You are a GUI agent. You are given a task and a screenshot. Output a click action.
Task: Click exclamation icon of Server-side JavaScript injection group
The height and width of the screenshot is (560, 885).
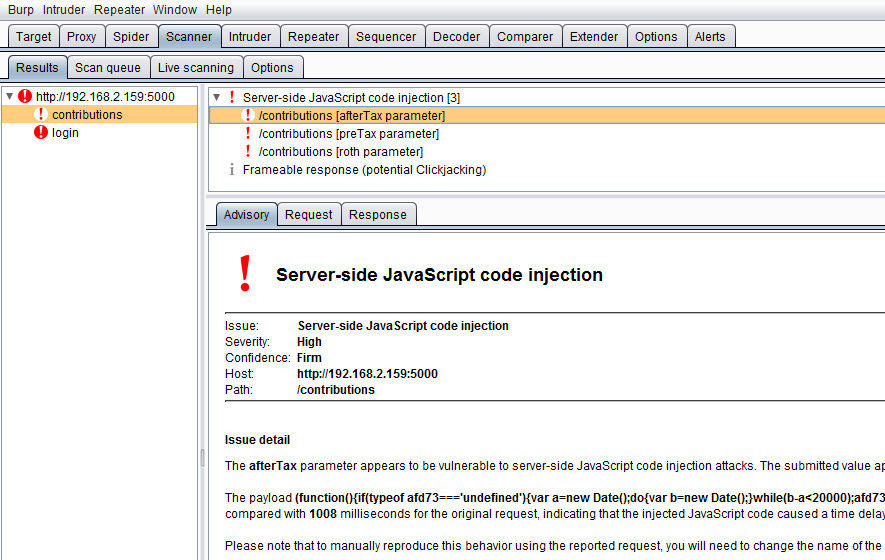coord(232,98)
